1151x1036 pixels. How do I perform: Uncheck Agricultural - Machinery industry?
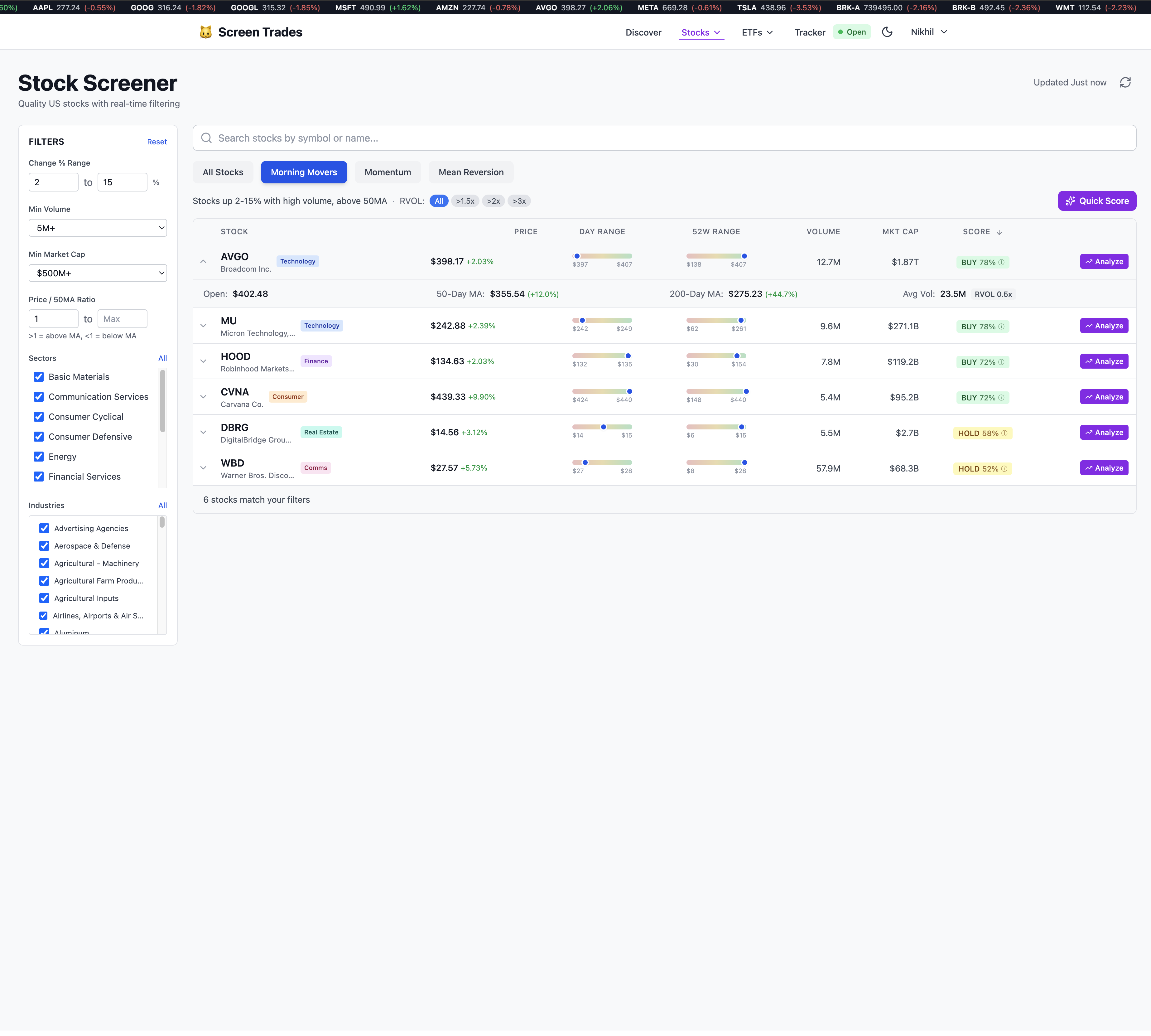44,563
